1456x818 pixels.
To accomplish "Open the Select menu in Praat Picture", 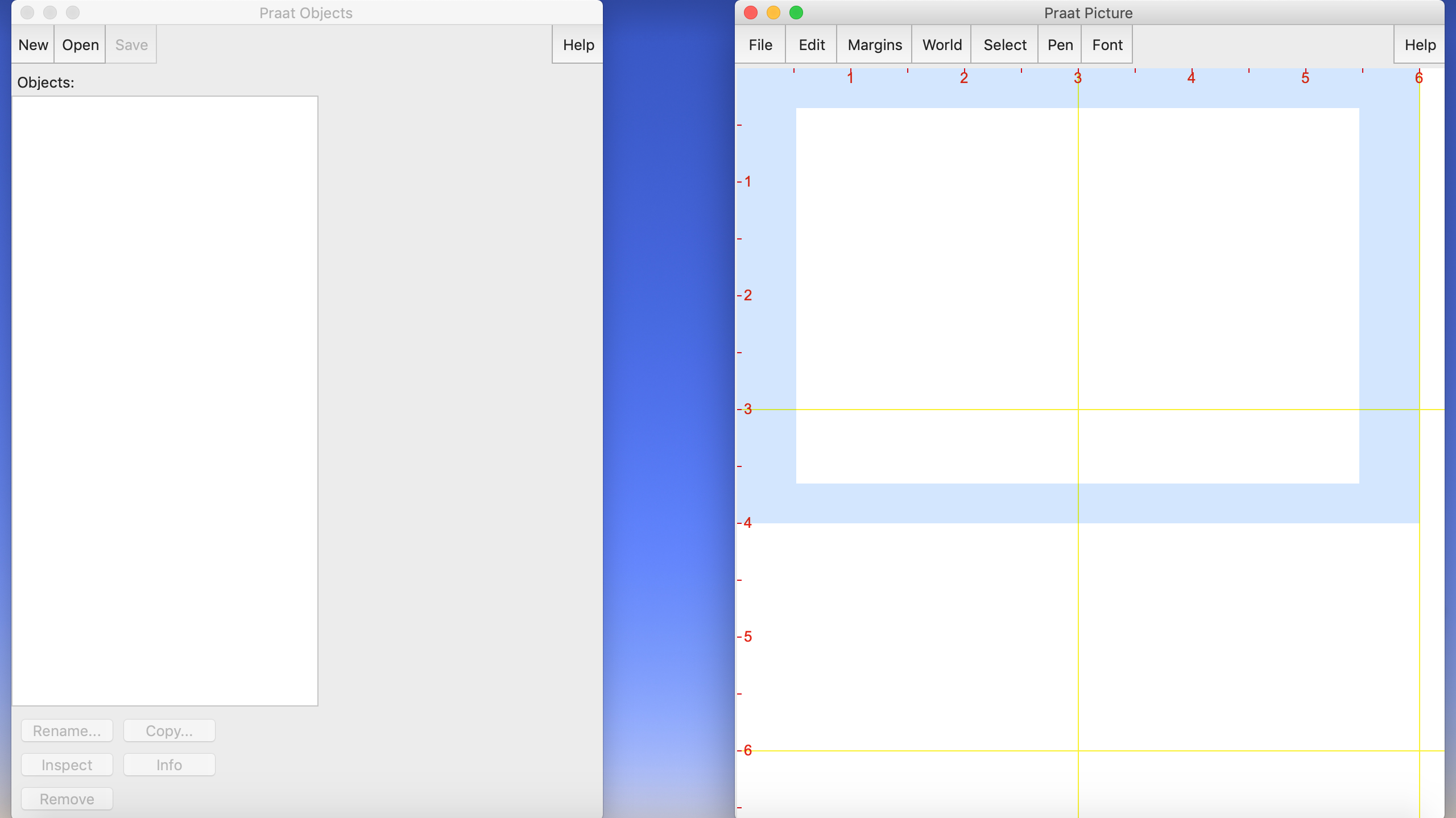I will click(x=1004, y=44).
